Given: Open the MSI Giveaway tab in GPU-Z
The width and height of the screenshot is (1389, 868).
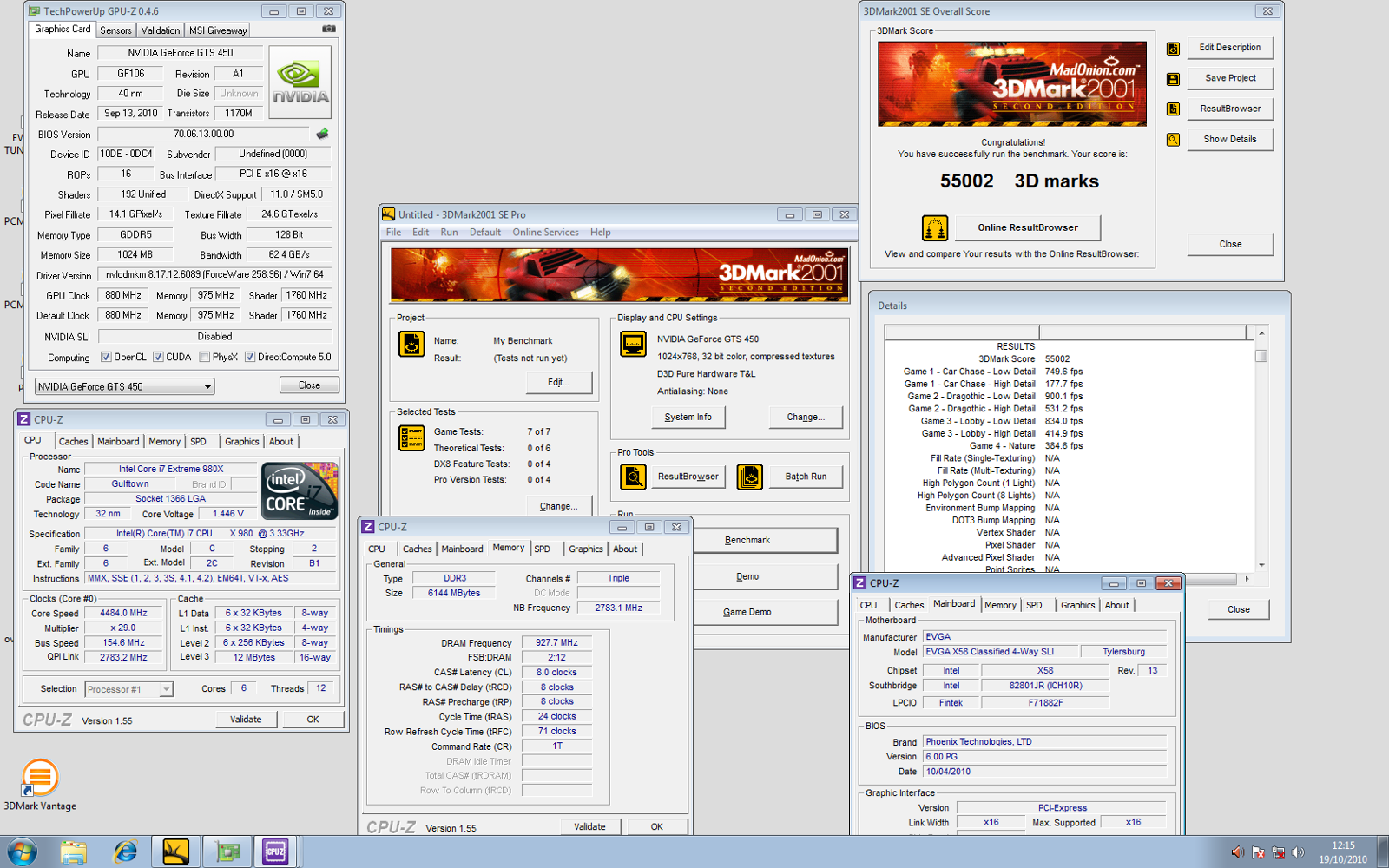Looking at the screenshot, I should (218, 30).
